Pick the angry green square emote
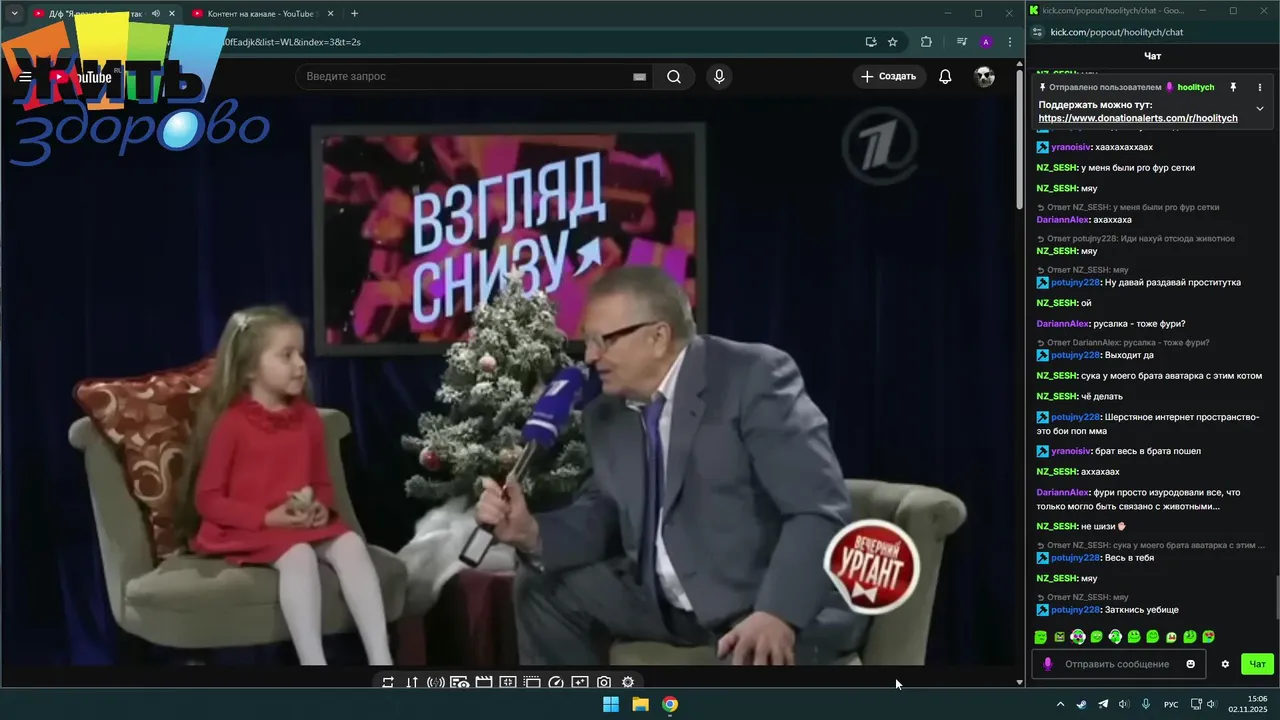The width and height of the screenshot is (1280, 720). pyautogui.click(x=1059, y=637)
